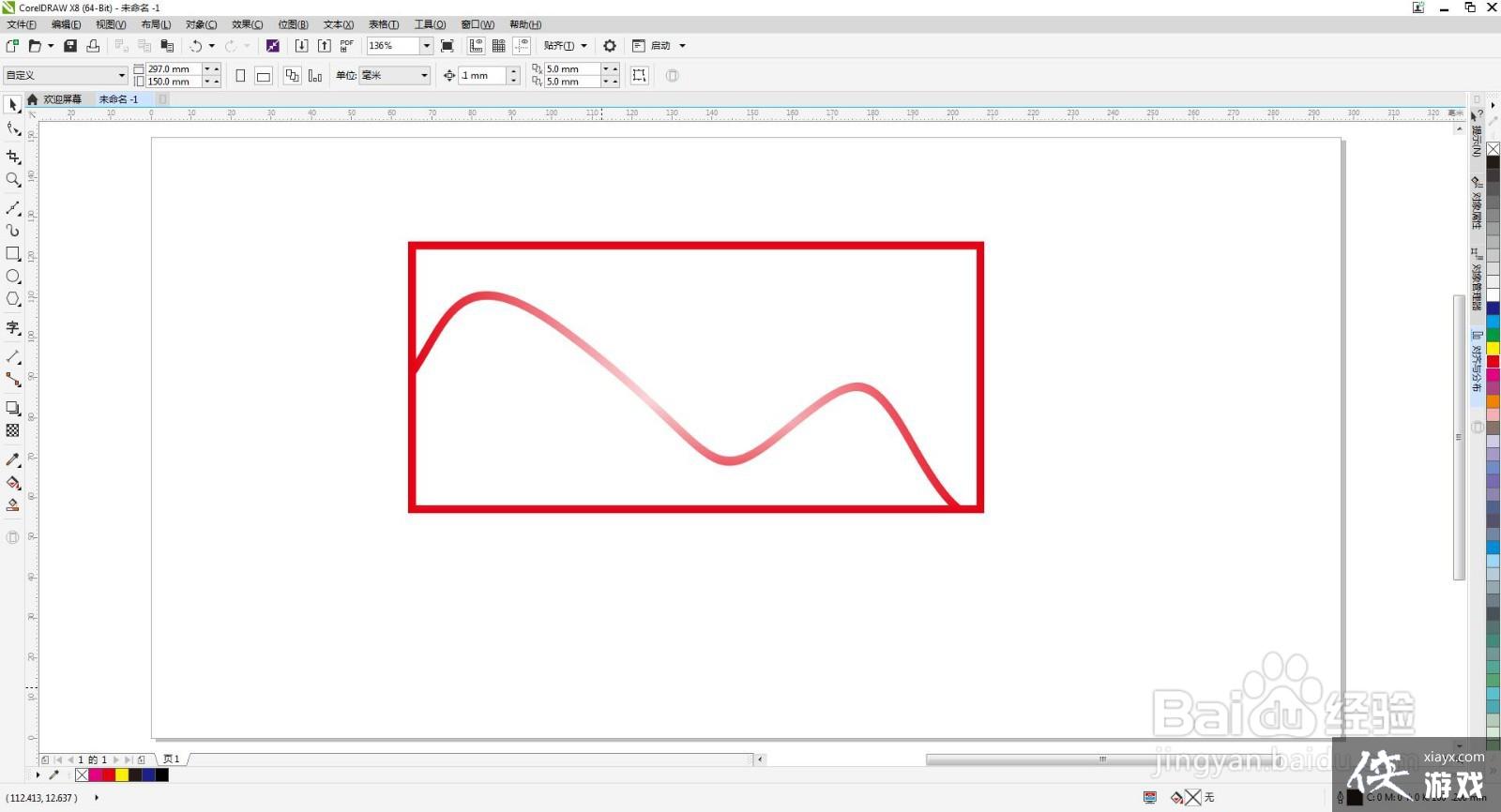Open the 效果(C) menu
1501x812 pixels.
(247, 24)
